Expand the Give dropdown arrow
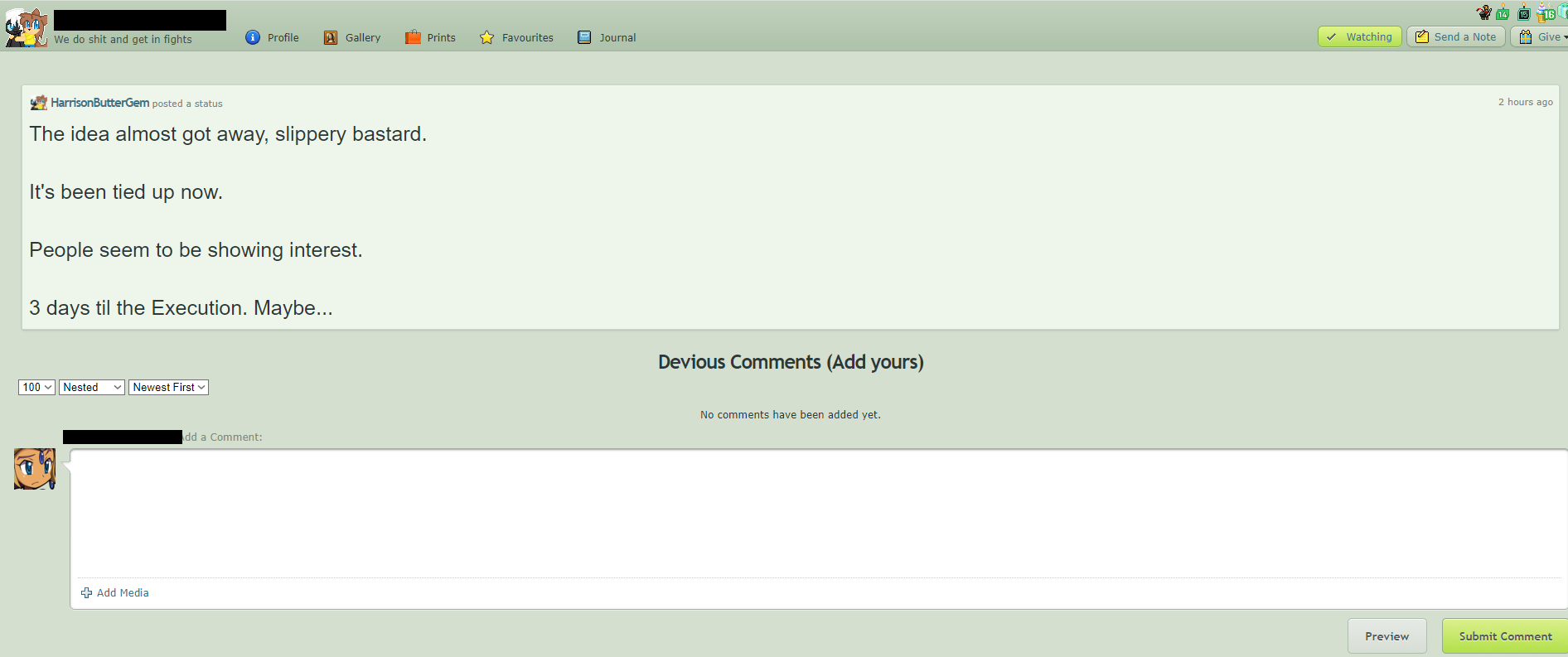The width and height of the screenshot is (1568, 657). pyautogui.click(x=1565, y=37)
